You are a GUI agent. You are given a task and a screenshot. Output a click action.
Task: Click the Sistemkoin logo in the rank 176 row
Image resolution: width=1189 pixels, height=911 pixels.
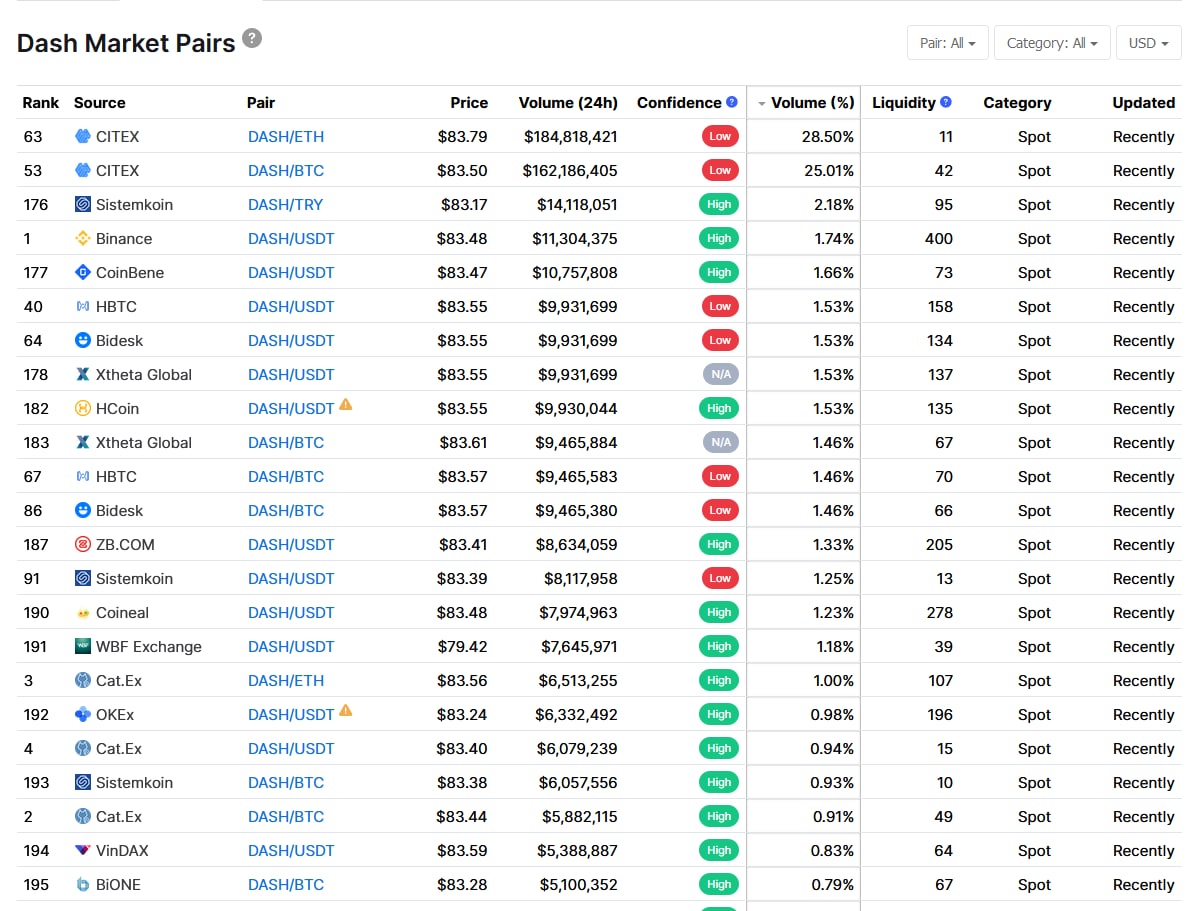[83, 204]
